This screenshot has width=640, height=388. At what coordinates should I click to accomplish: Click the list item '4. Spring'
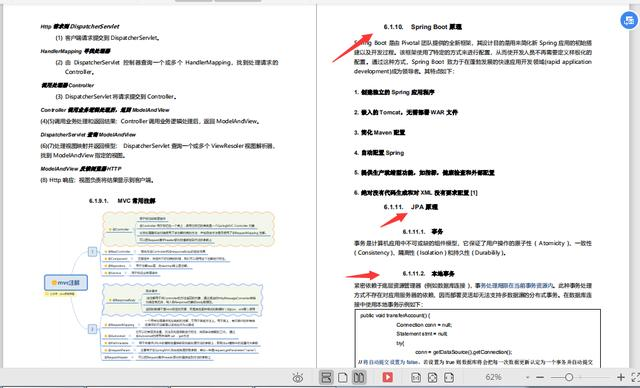click(x=379, y=153)
